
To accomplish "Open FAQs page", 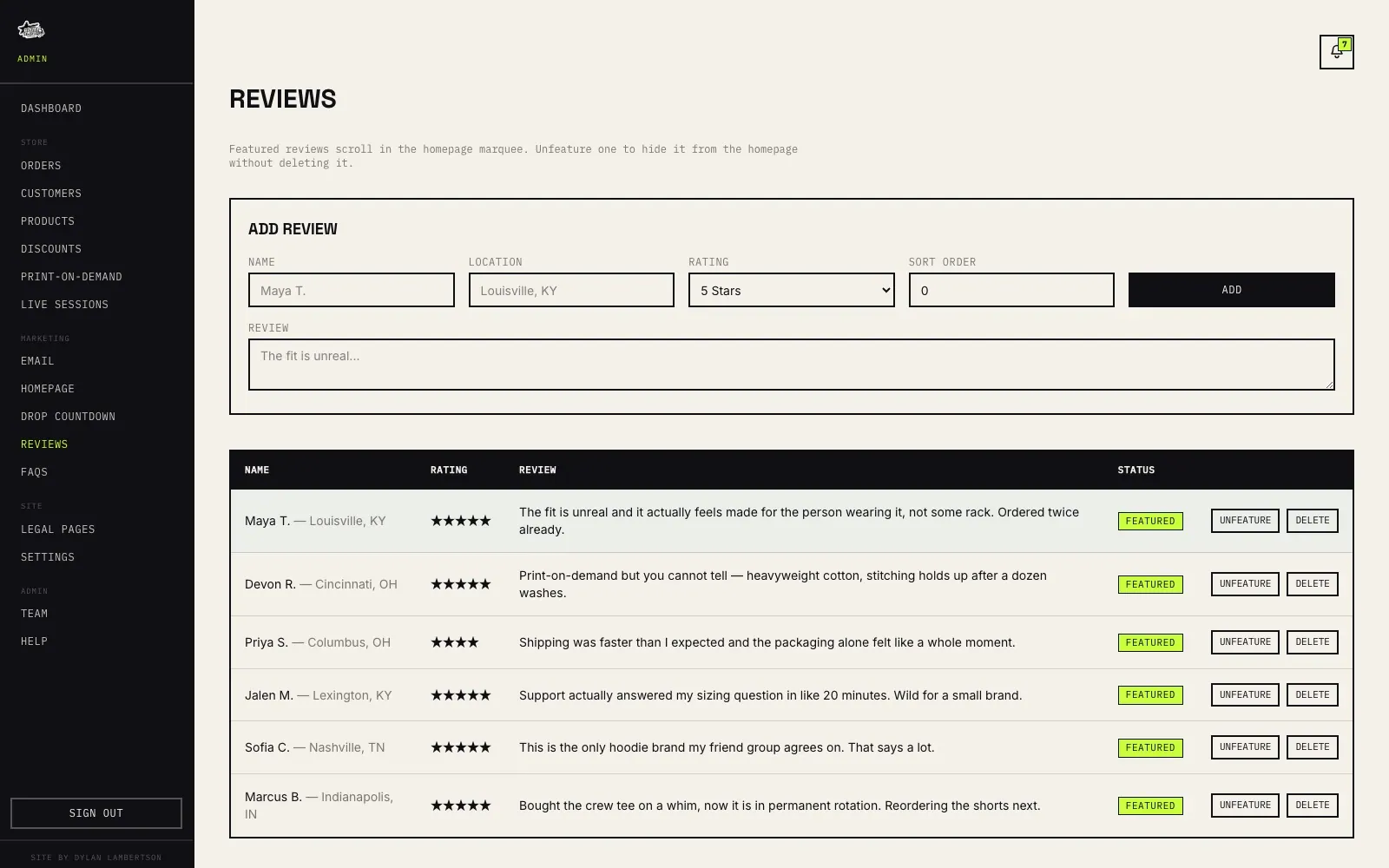I will 34,472.
